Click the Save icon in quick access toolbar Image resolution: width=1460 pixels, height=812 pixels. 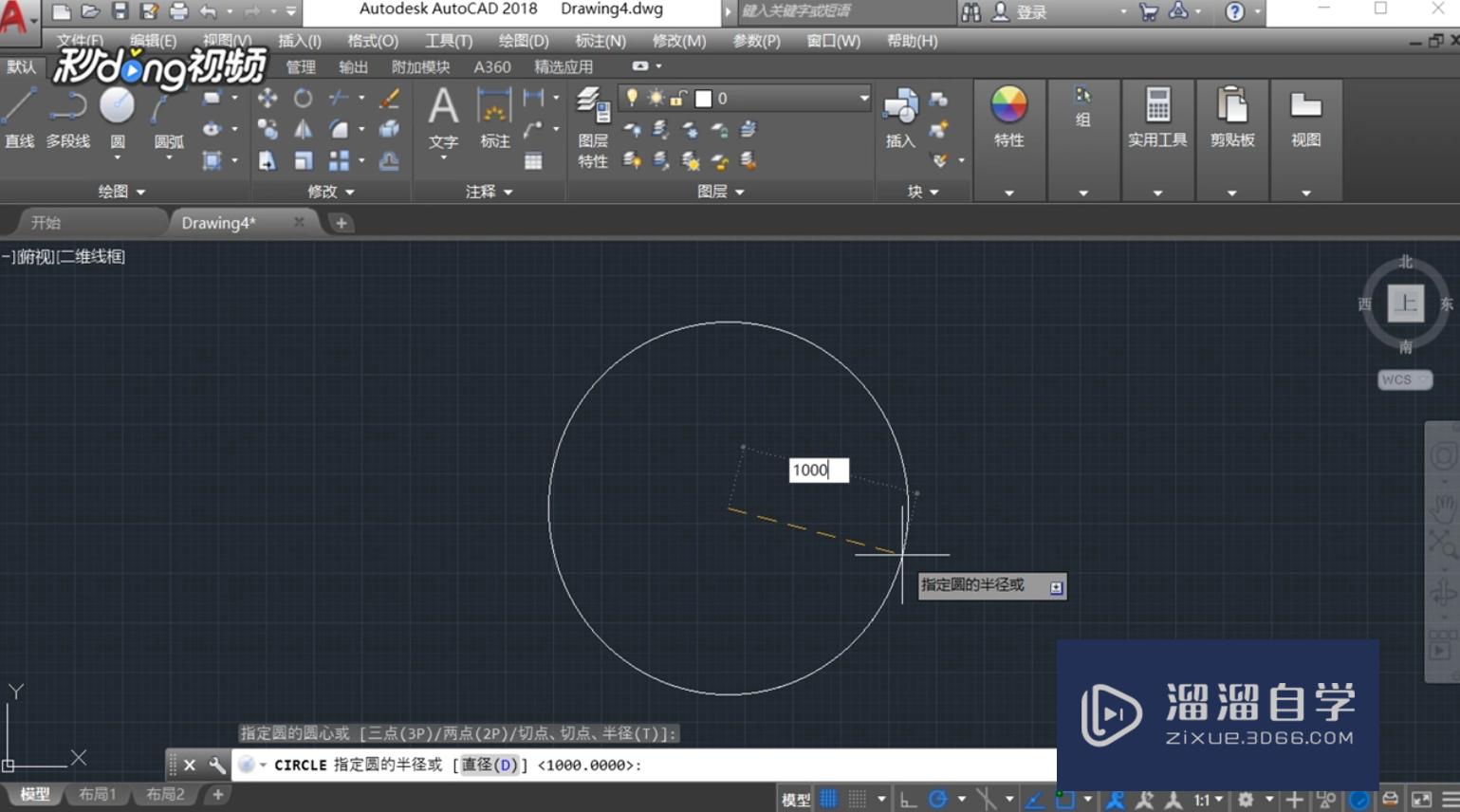click(120, 11)
